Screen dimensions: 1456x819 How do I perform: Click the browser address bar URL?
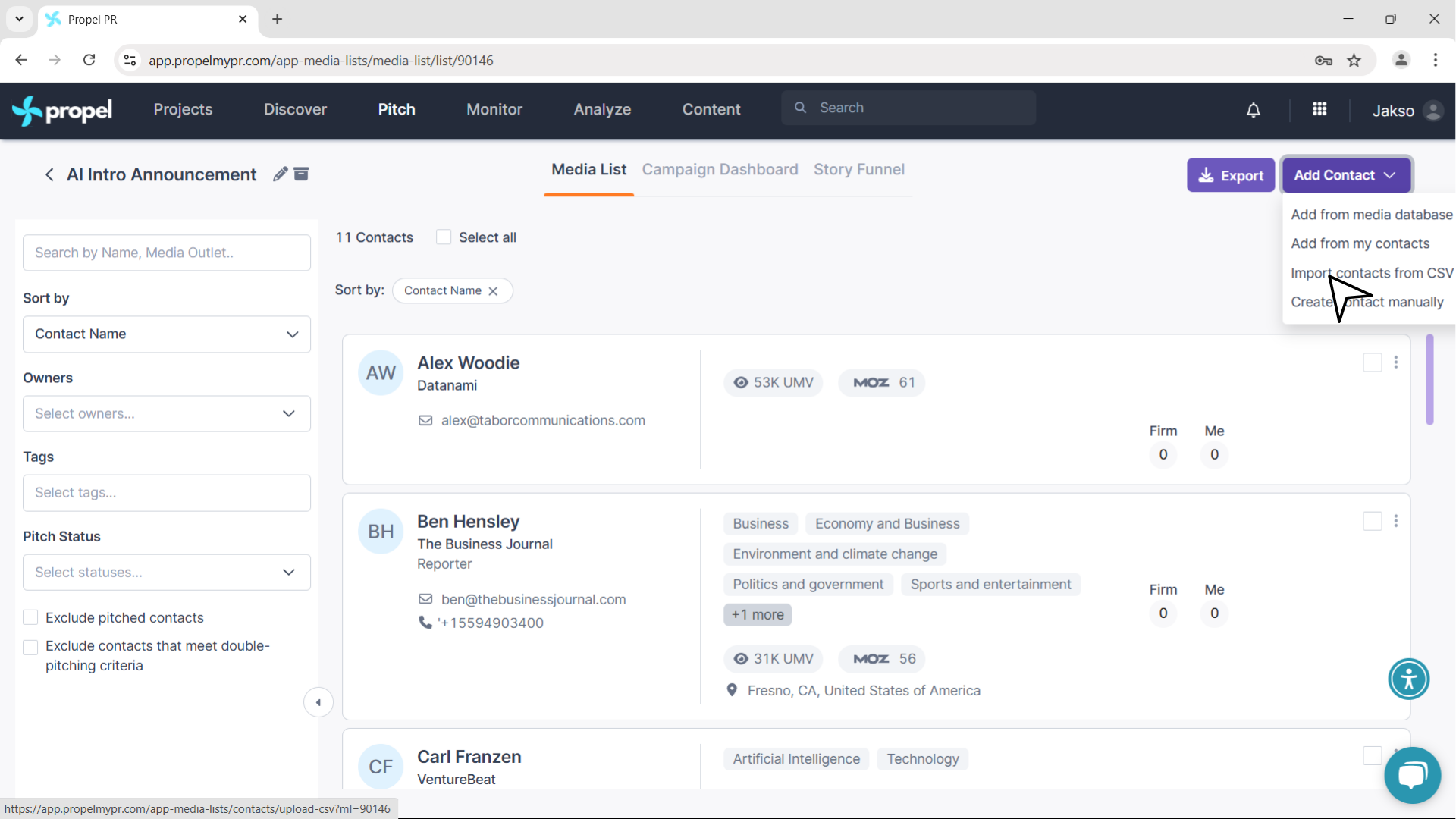coord(321,61)
